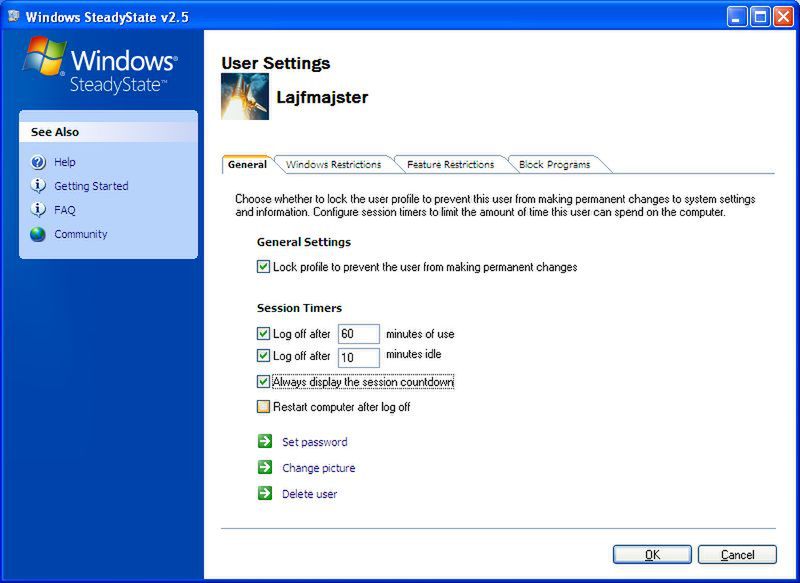
Task: Click the FAQ info icon
Action: click(38, 210)
